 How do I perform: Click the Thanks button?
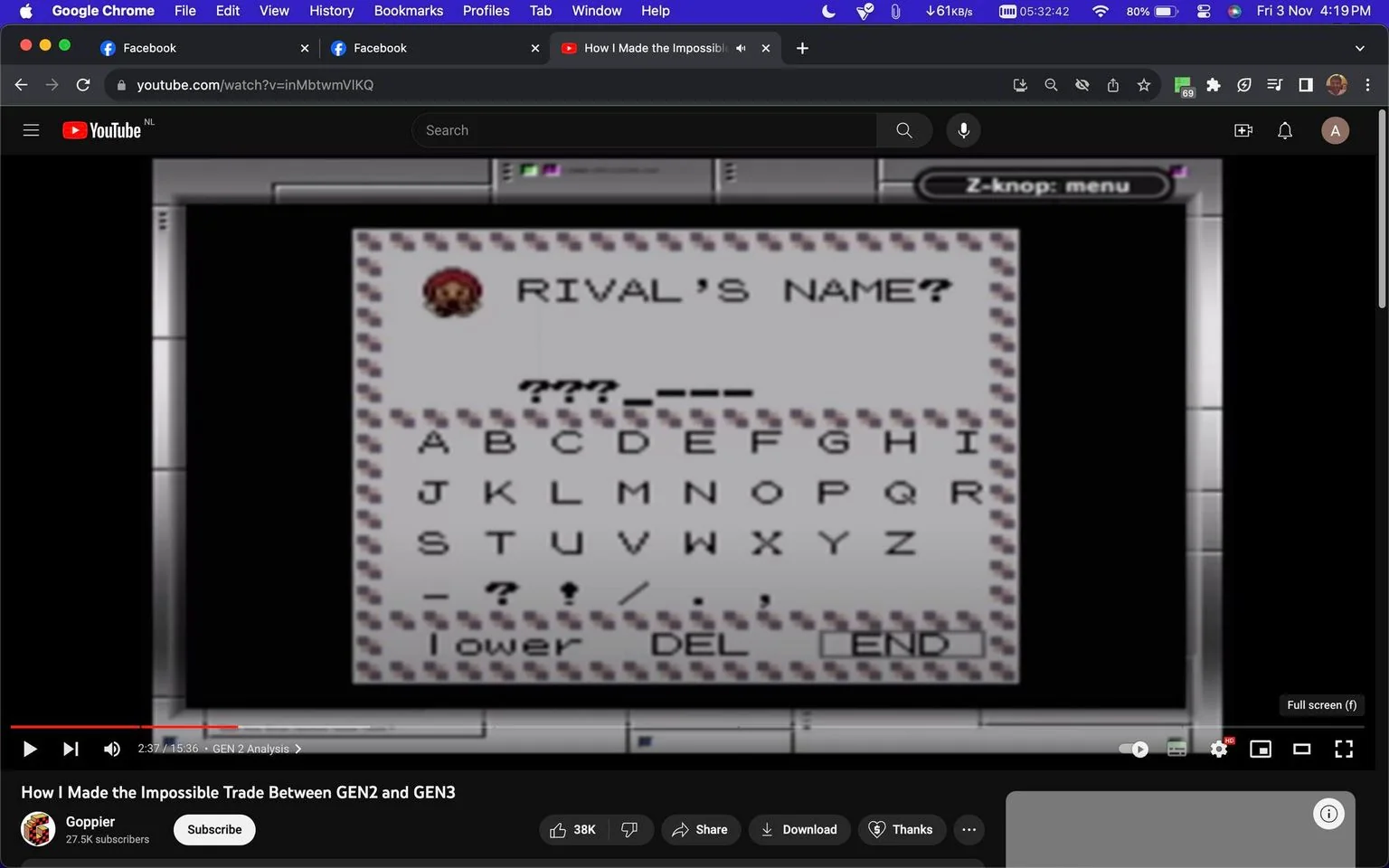902,829
